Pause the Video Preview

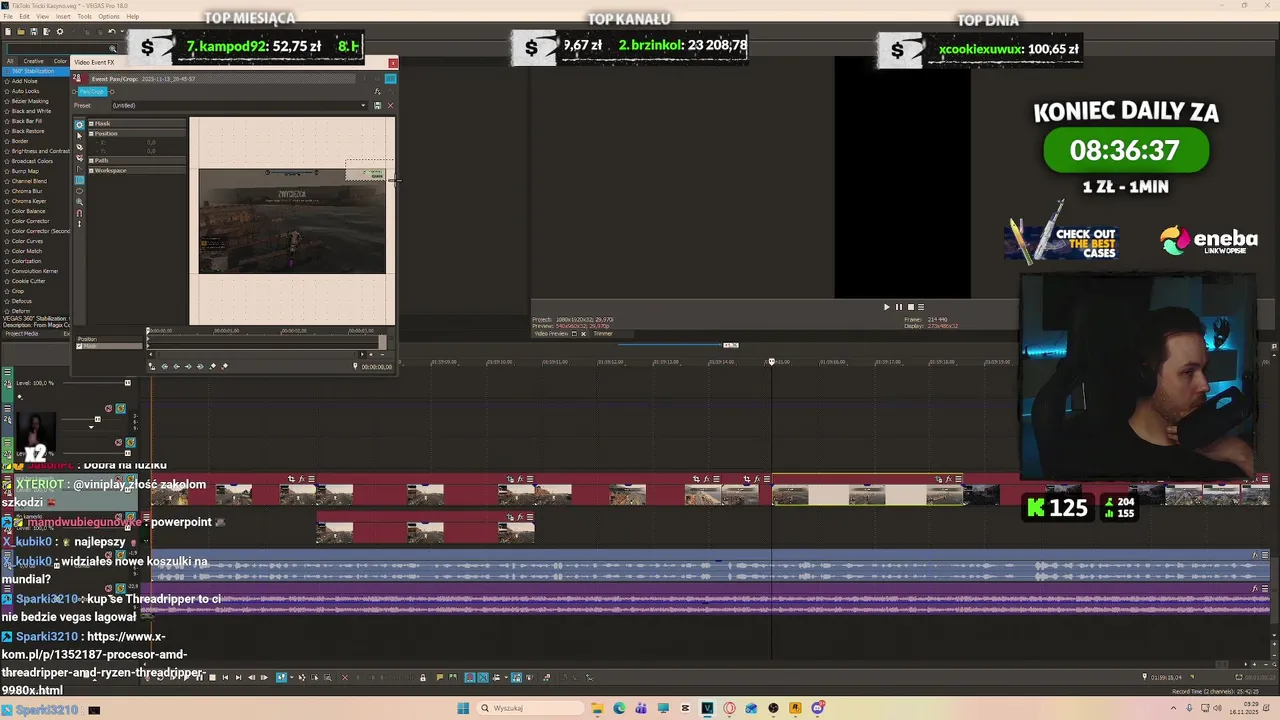pos(898,307)
